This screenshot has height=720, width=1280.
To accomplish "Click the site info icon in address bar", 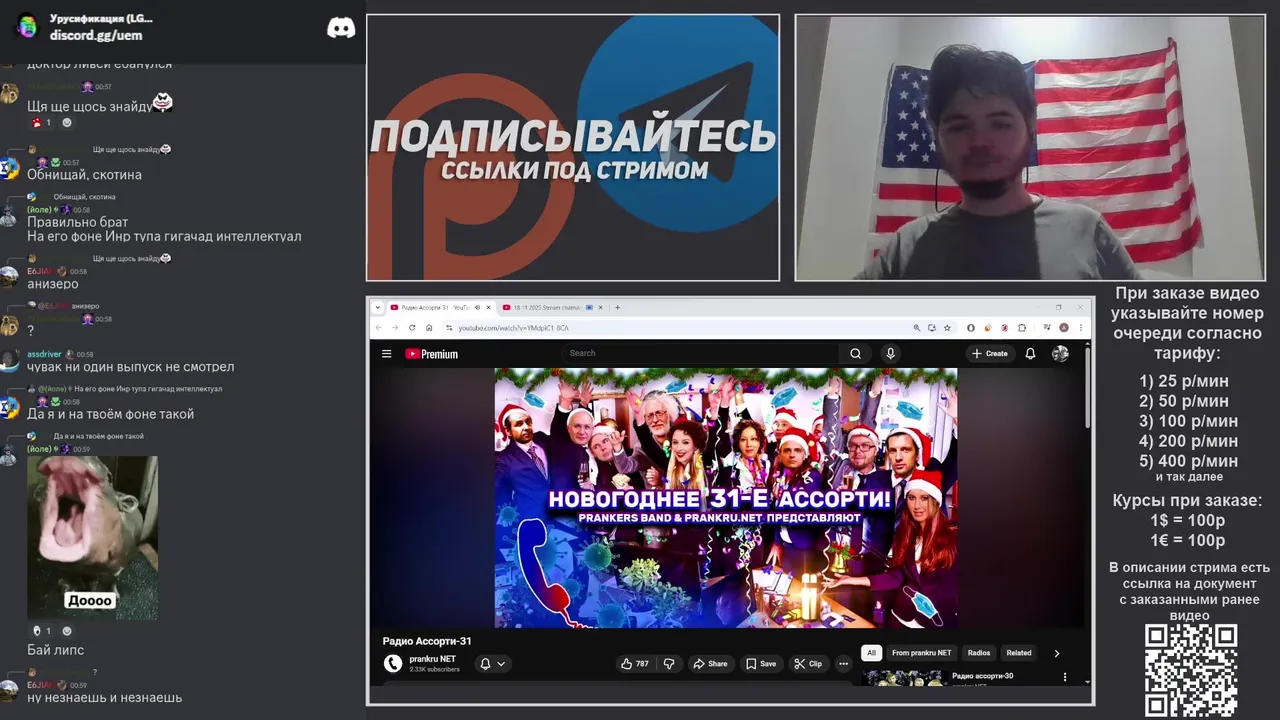I will [449, 327].
